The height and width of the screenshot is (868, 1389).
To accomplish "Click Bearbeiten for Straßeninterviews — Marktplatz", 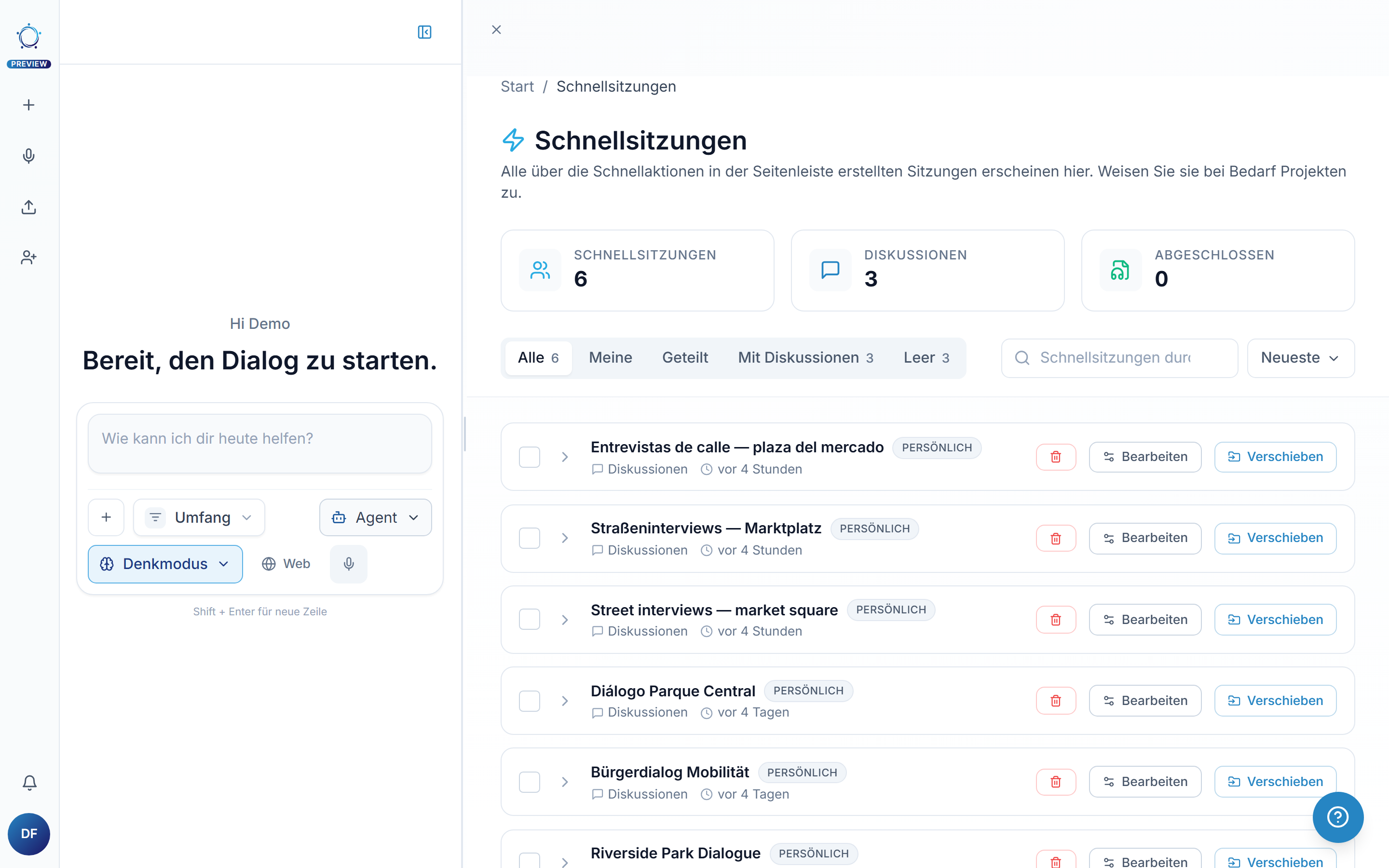I will pos(1145,538).
